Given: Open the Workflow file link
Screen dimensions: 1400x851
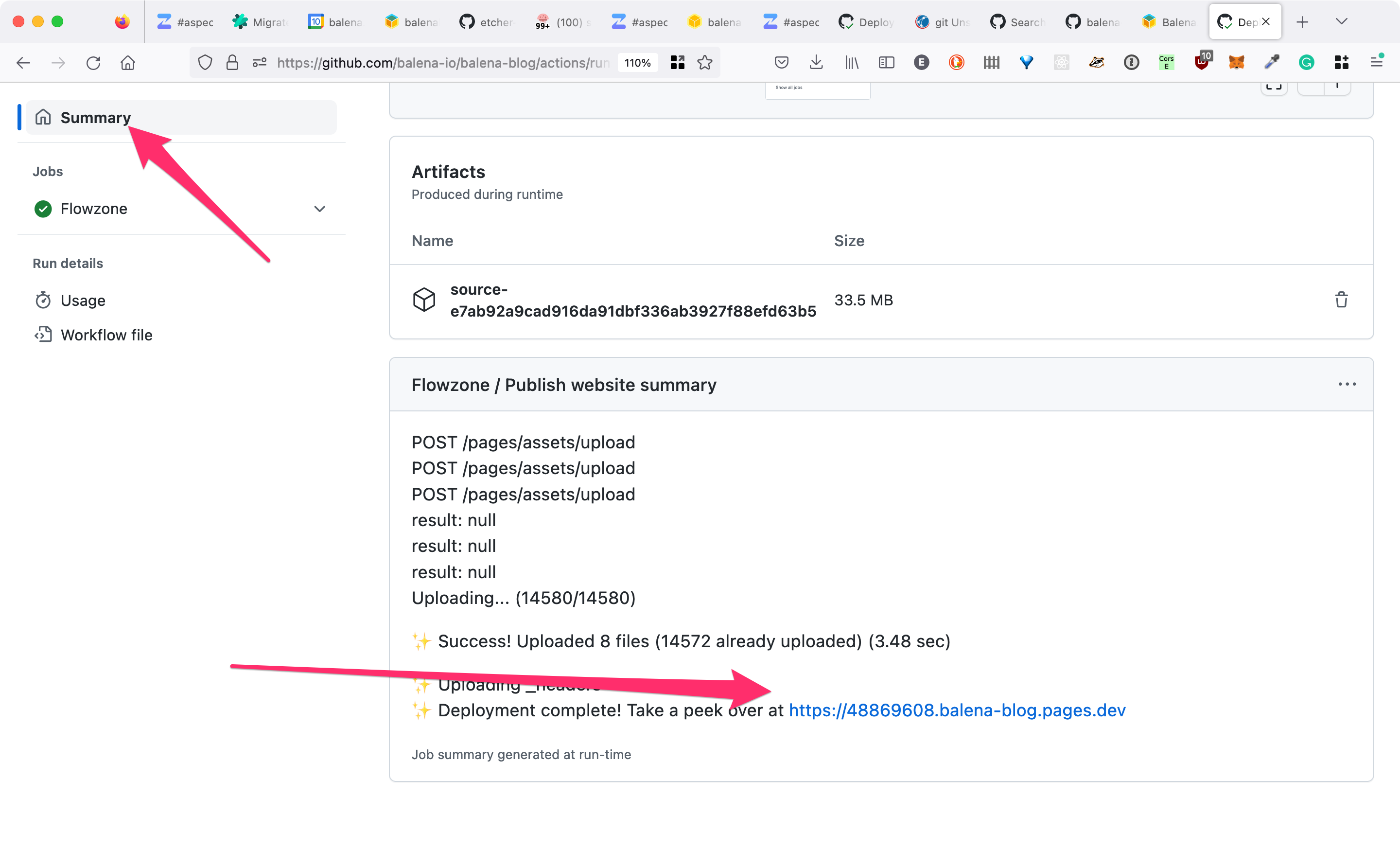Looking at the screenshot, I should tap(106, 335).
